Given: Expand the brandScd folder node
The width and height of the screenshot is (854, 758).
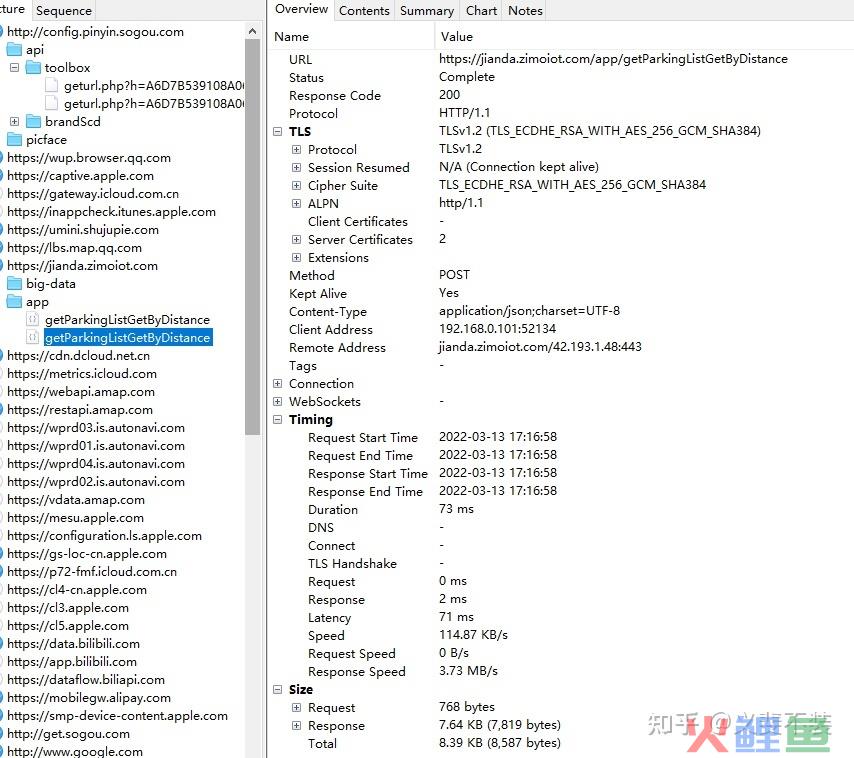Looking at the screenshot, I should [x=15, y=121].
